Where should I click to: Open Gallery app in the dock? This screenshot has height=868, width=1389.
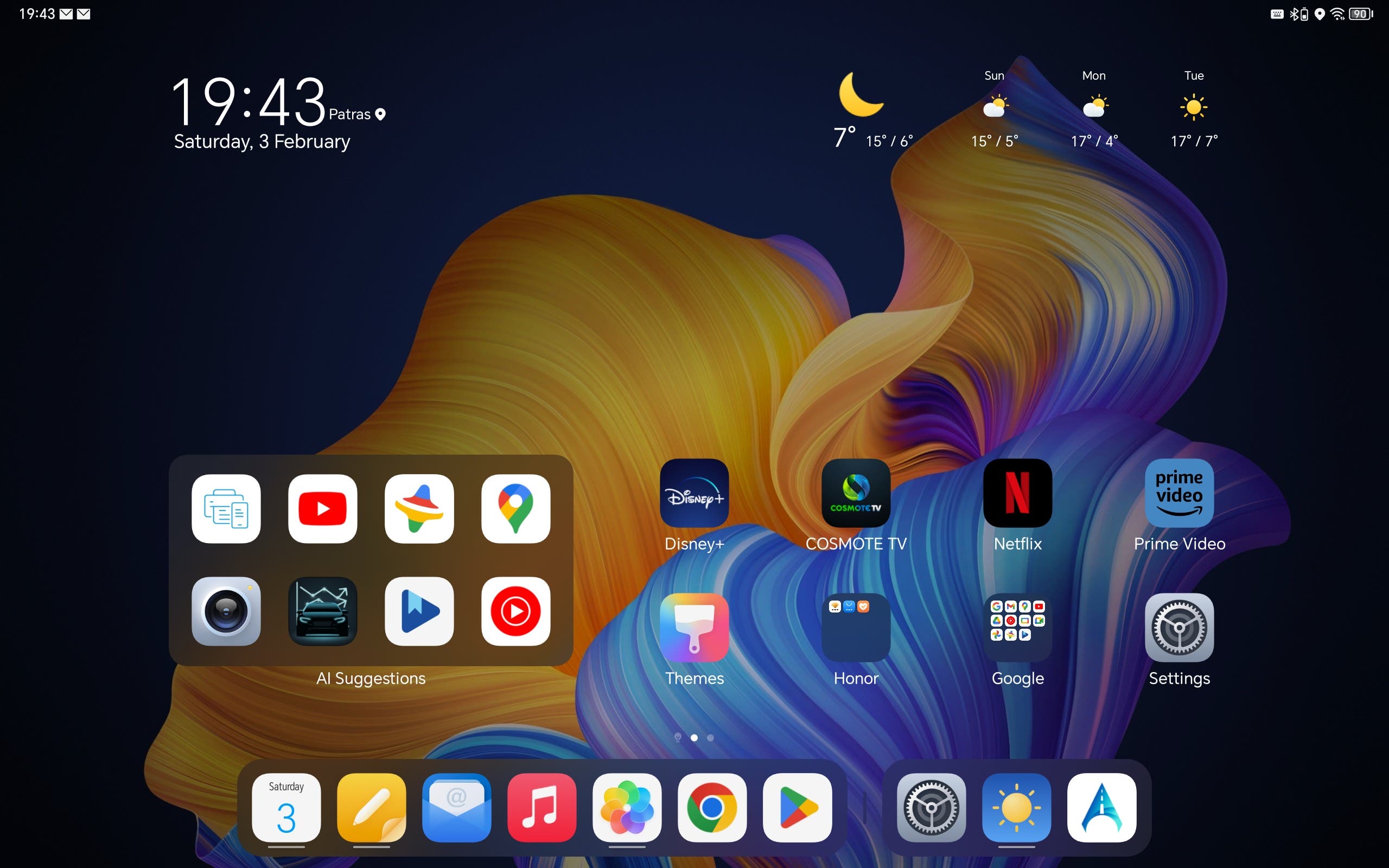(x=627, y=808)
